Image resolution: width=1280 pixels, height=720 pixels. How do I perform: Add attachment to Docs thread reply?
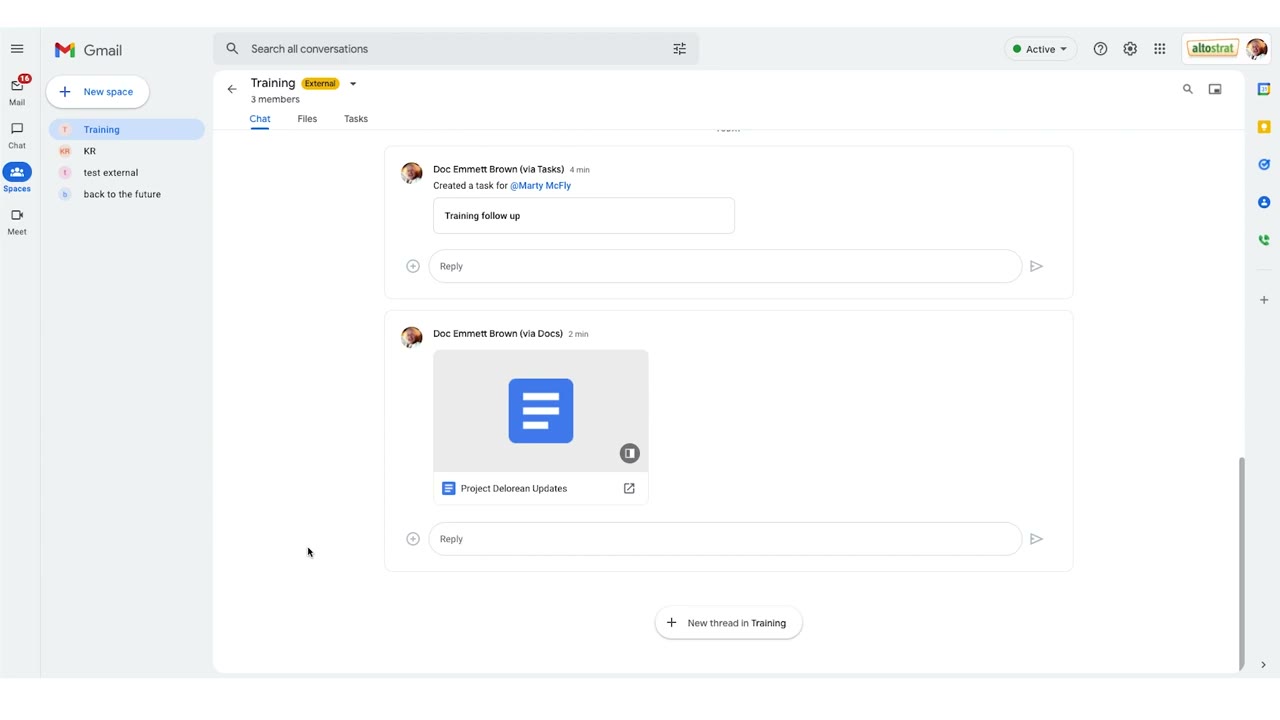click(x=413, y=539)
